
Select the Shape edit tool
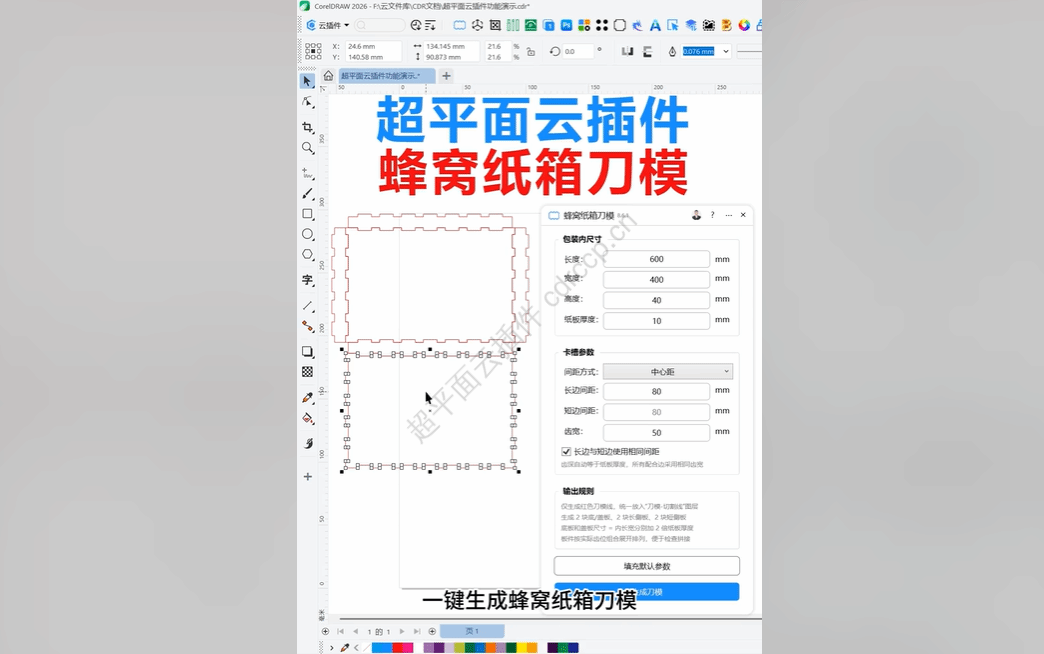pos(307,102)
